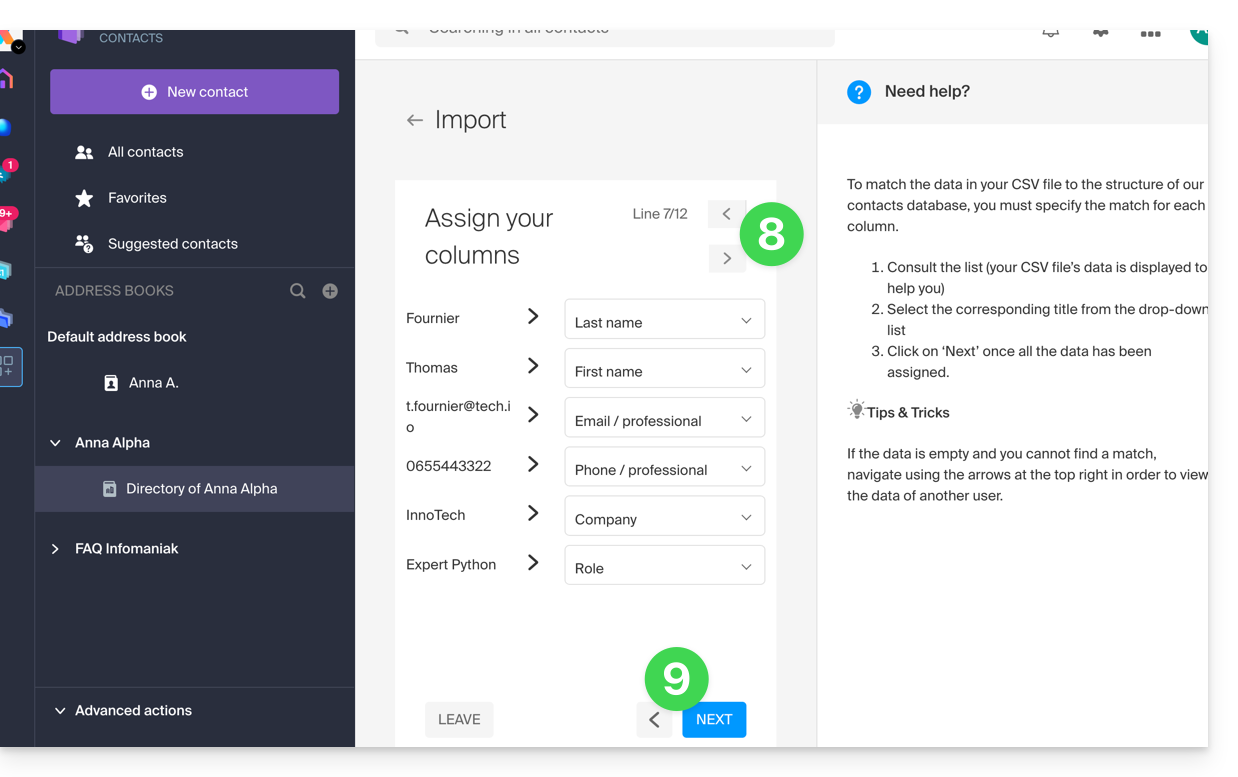Add a new address book with plus icon
The height and width of the screenshot is (777, 1238).
click(x=330, y=291)
